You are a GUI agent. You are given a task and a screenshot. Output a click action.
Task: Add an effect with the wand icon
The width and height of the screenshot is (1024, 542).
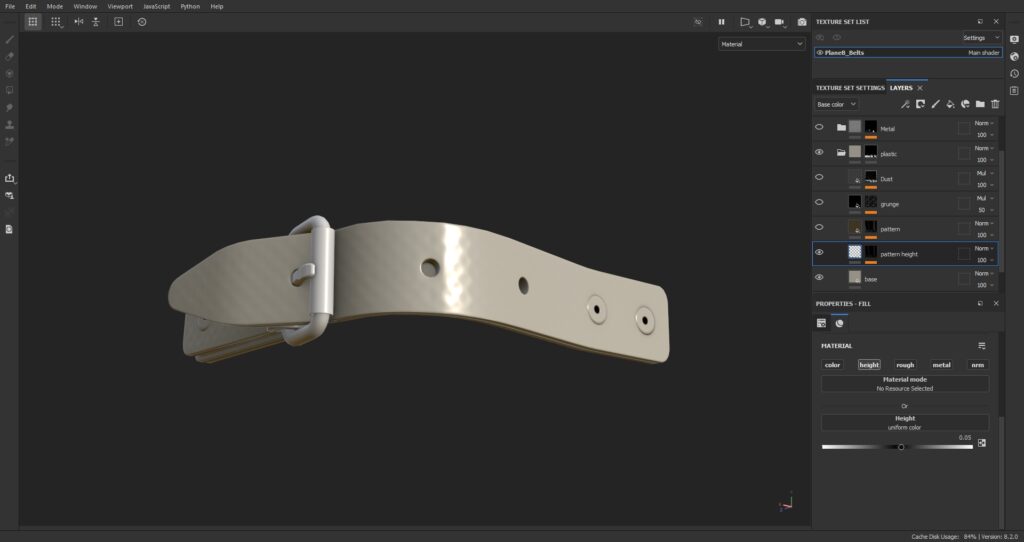pyautogui.click(x=905, y=104)
